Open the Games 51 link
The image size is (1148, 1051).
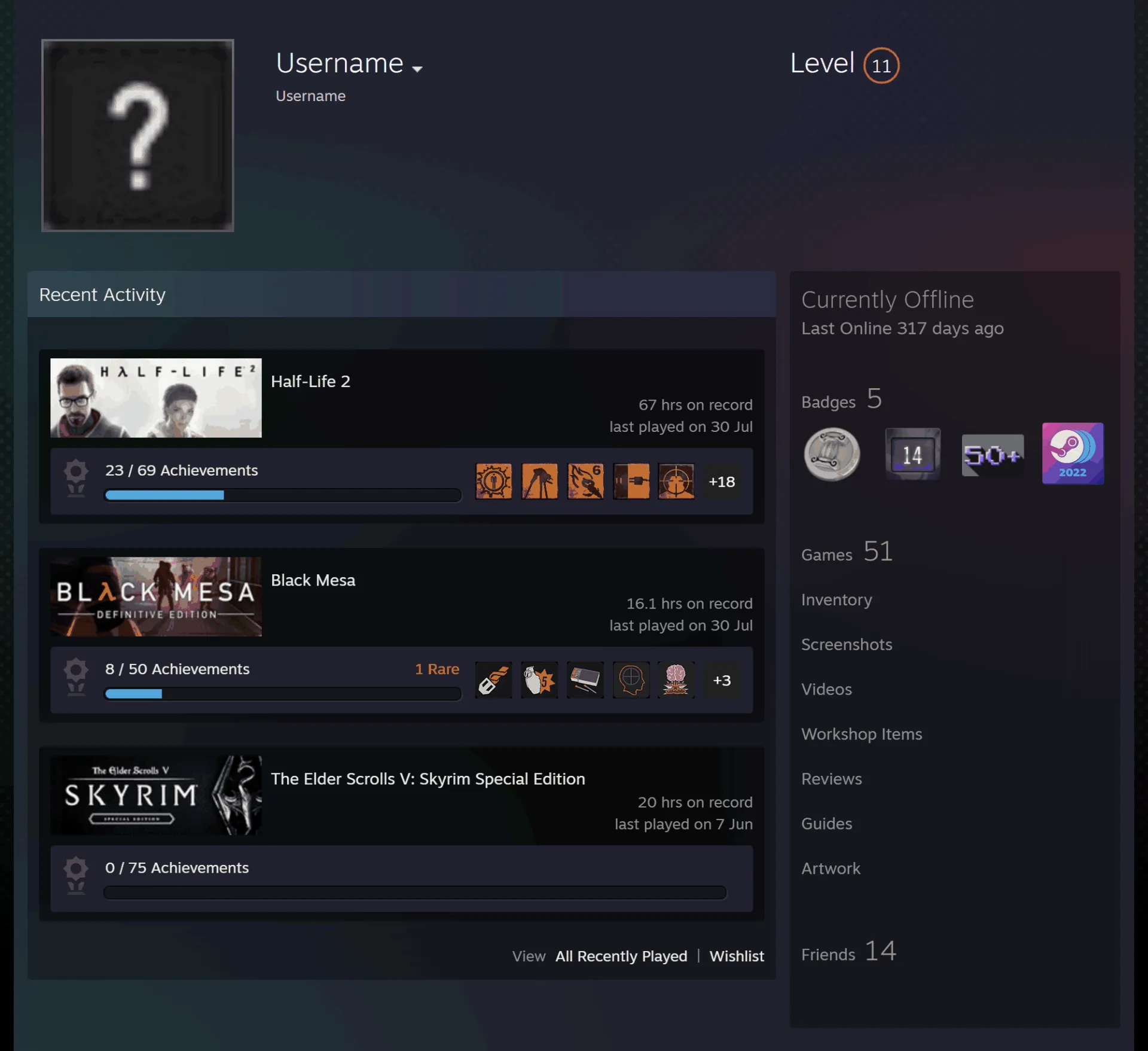click(x=847, y=552)
